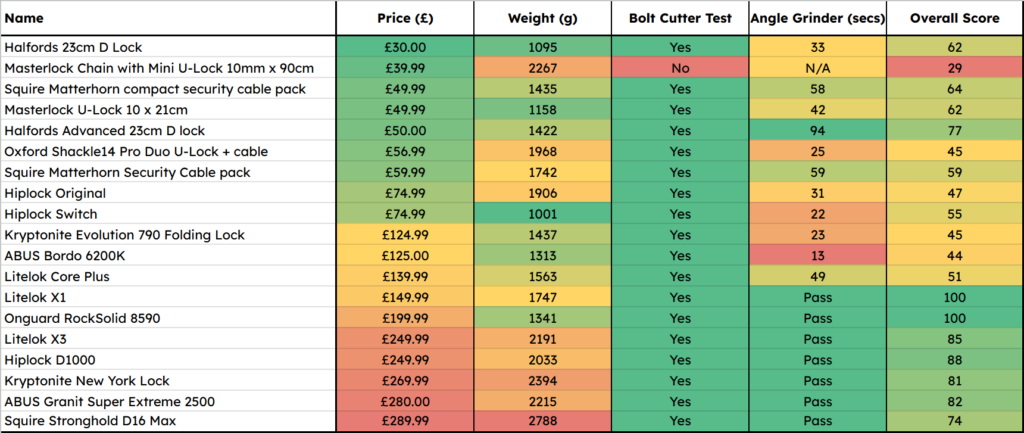The height and width of the screenshot is (433, 1024).
Task: Select Litelok X1 overall score of 100
Action: [x=954, y=297]
